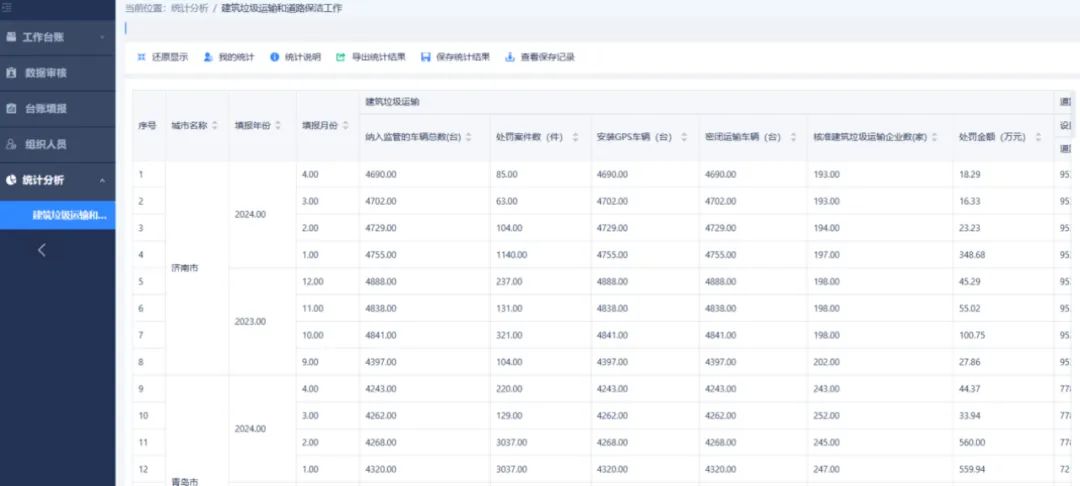This screenshot has width=1080, height=486.
Task: Click the 查看保存记录 download icon
Action: [510, 57]
